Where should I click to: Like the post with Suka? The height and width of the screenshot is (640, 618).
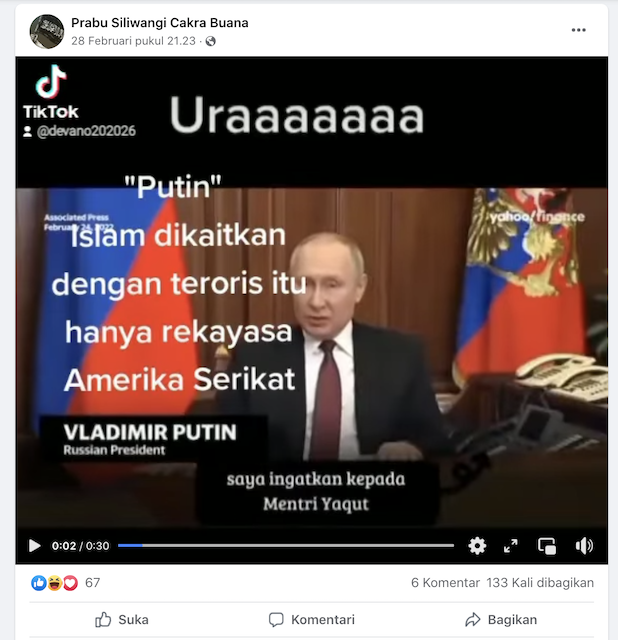tap(122, 620)
